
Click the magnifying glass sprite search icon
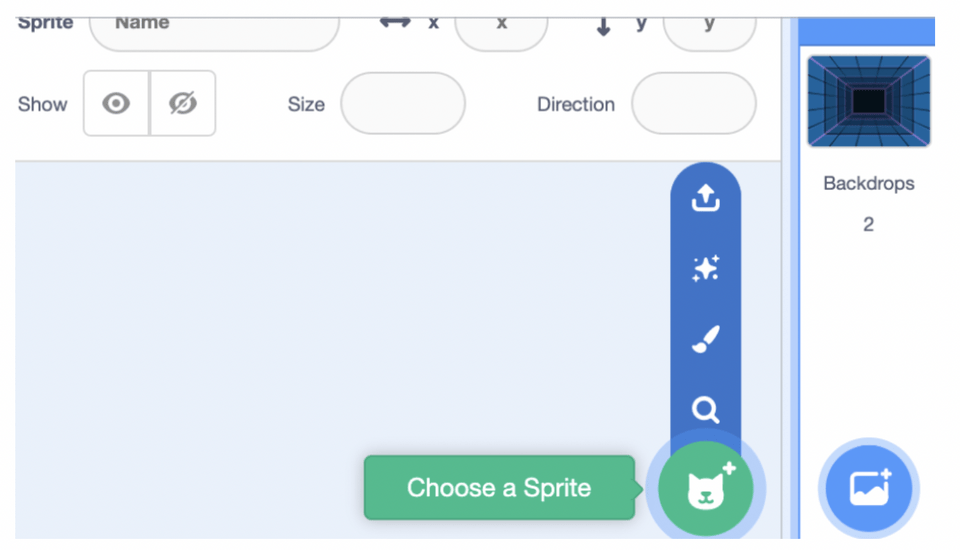[705, 410]
